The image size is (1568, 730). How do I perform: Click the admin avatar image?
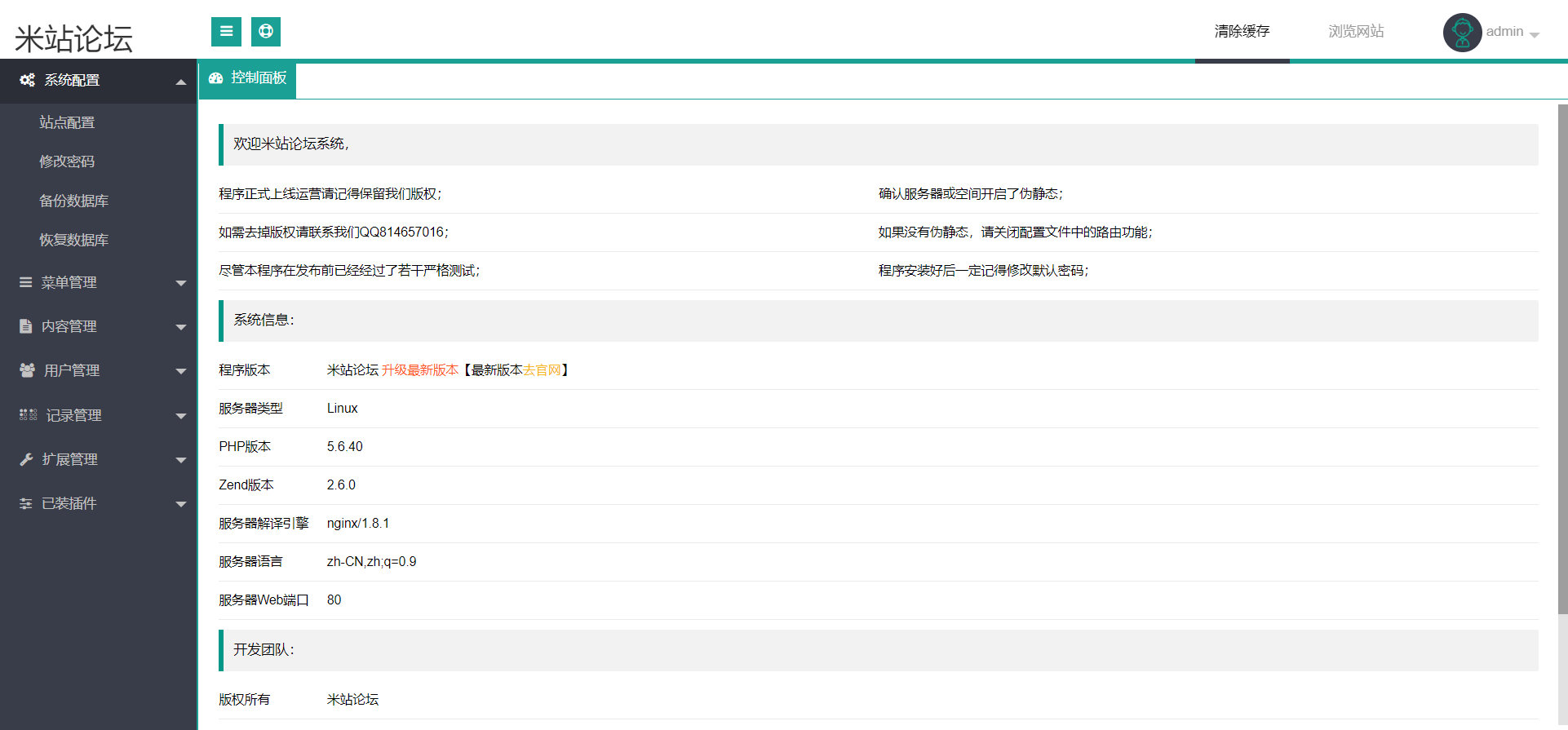coord(1462,33)
